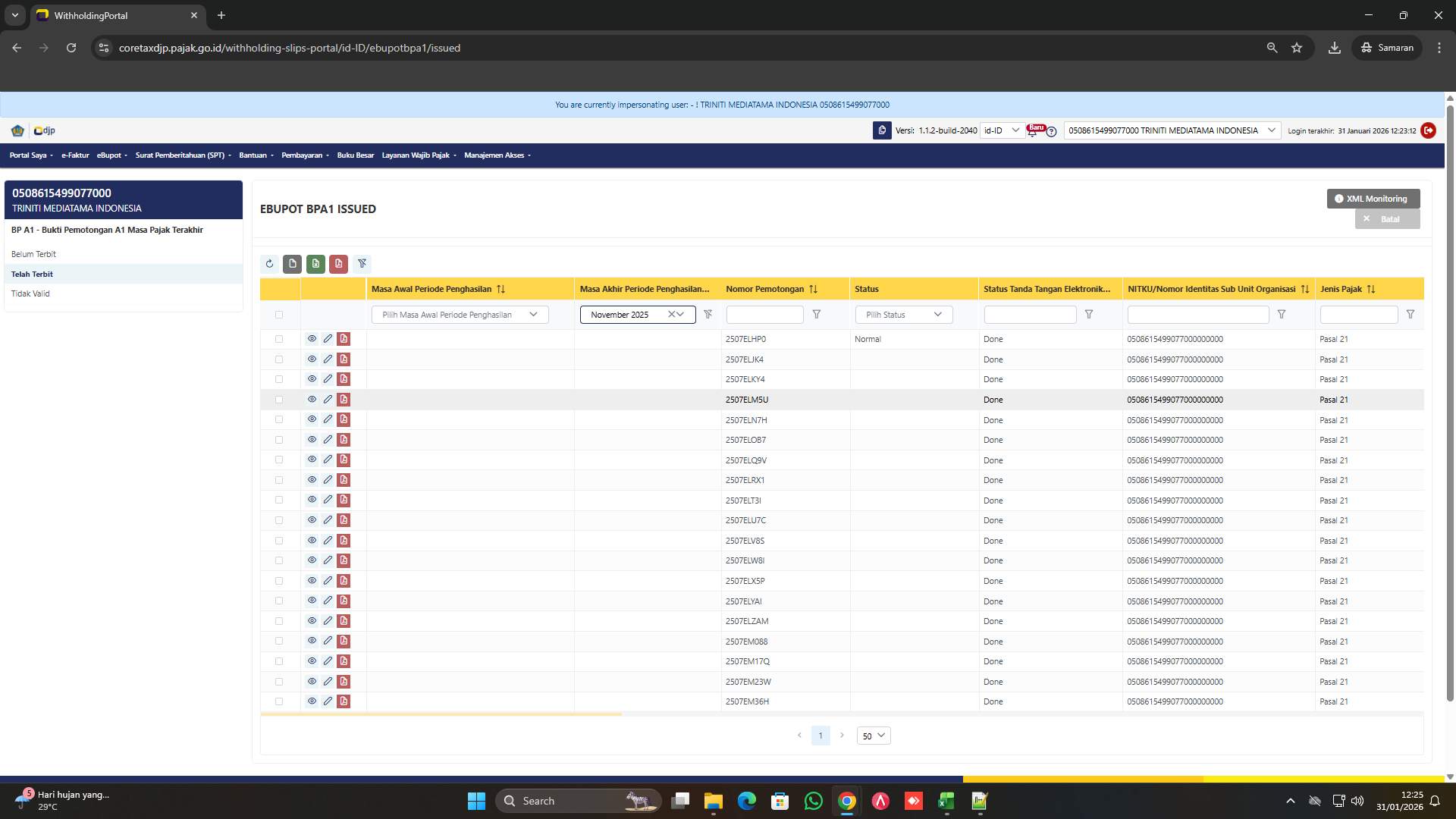The image size is (1456, 819).
Task: Export the table to Excel
Action: (x=316, y=264)
